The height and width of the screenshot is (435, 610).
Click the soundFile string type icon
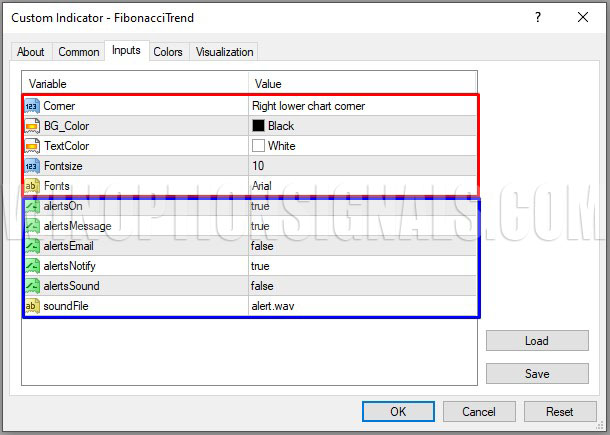32,306
